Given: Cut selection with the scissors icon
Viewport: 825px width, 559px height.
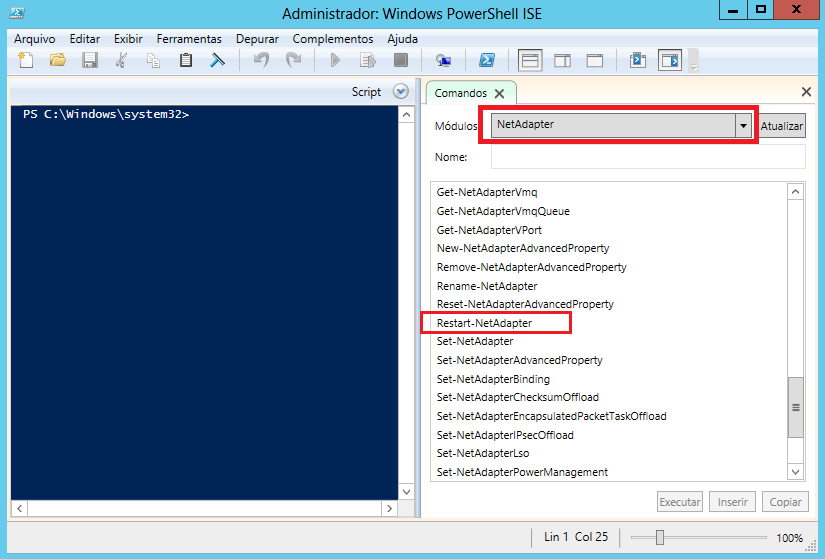Looking at the screenshot, I should coord(122,61).
